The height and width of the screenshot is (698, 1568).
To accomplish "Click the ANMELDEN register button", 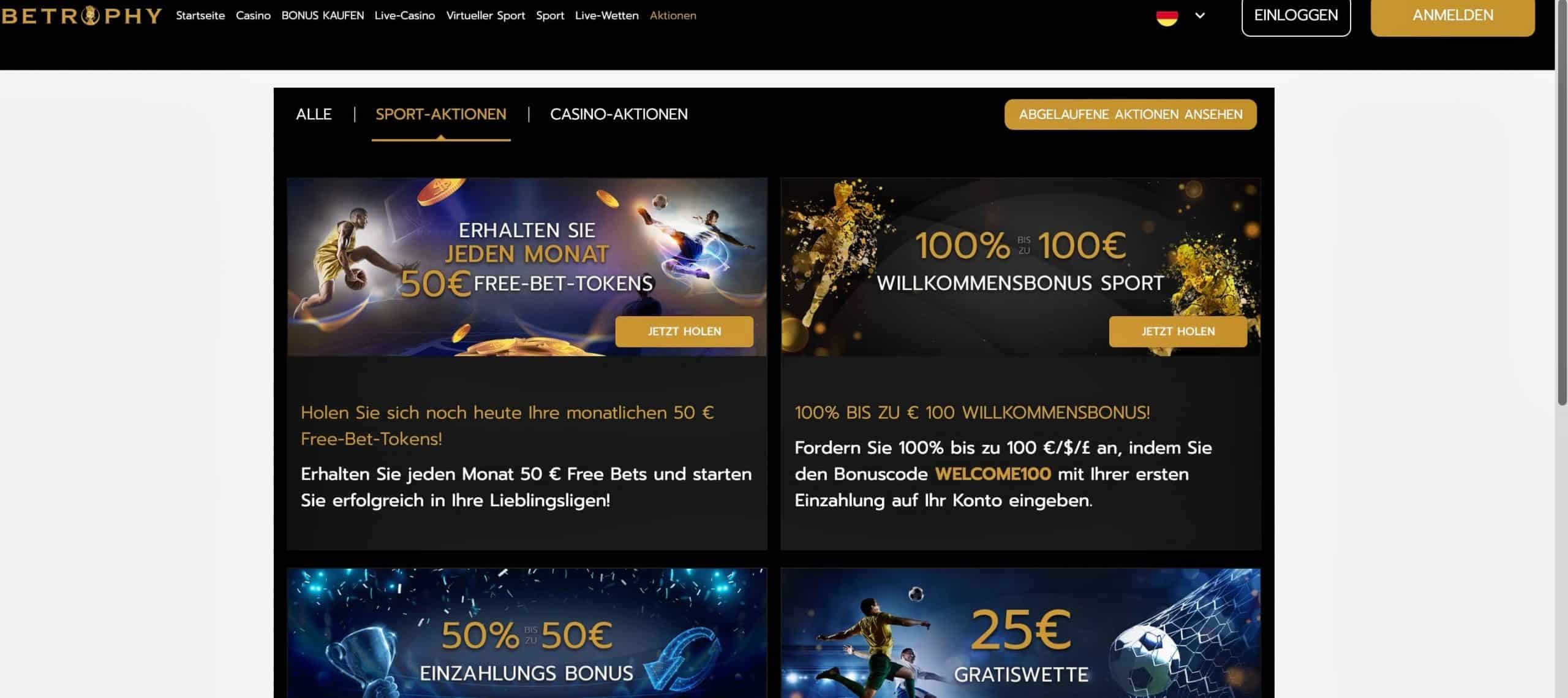I will [1453, 16].
